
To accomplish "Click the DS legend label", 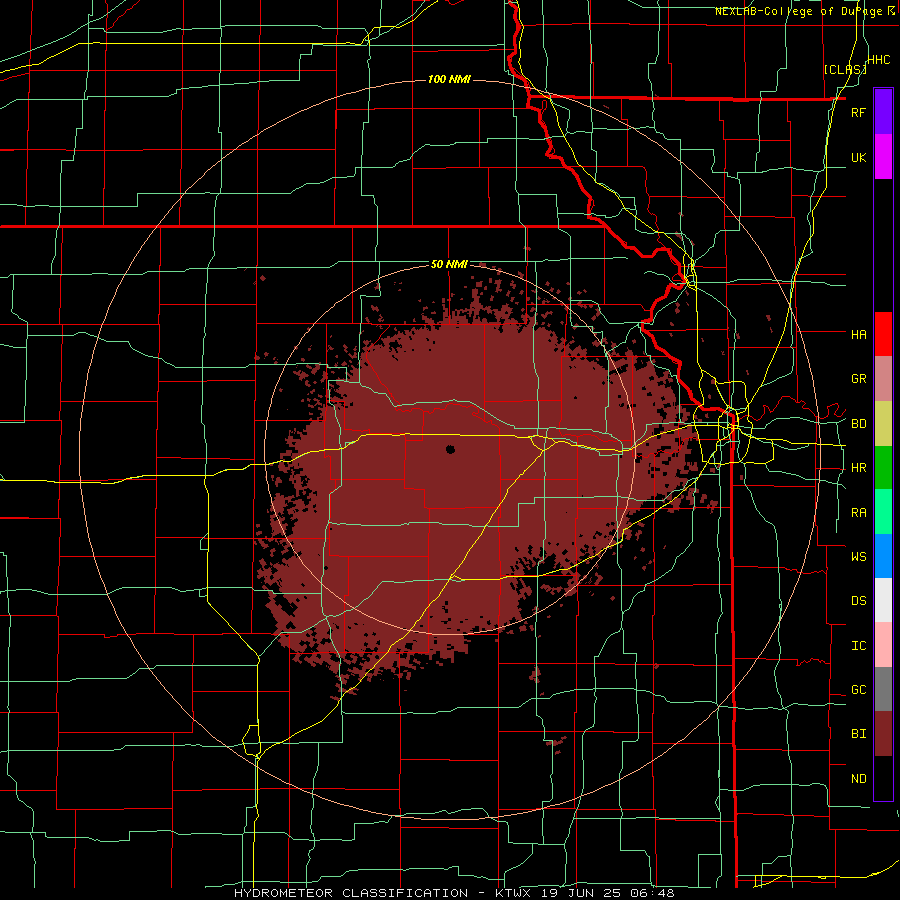I will [858, 601].
